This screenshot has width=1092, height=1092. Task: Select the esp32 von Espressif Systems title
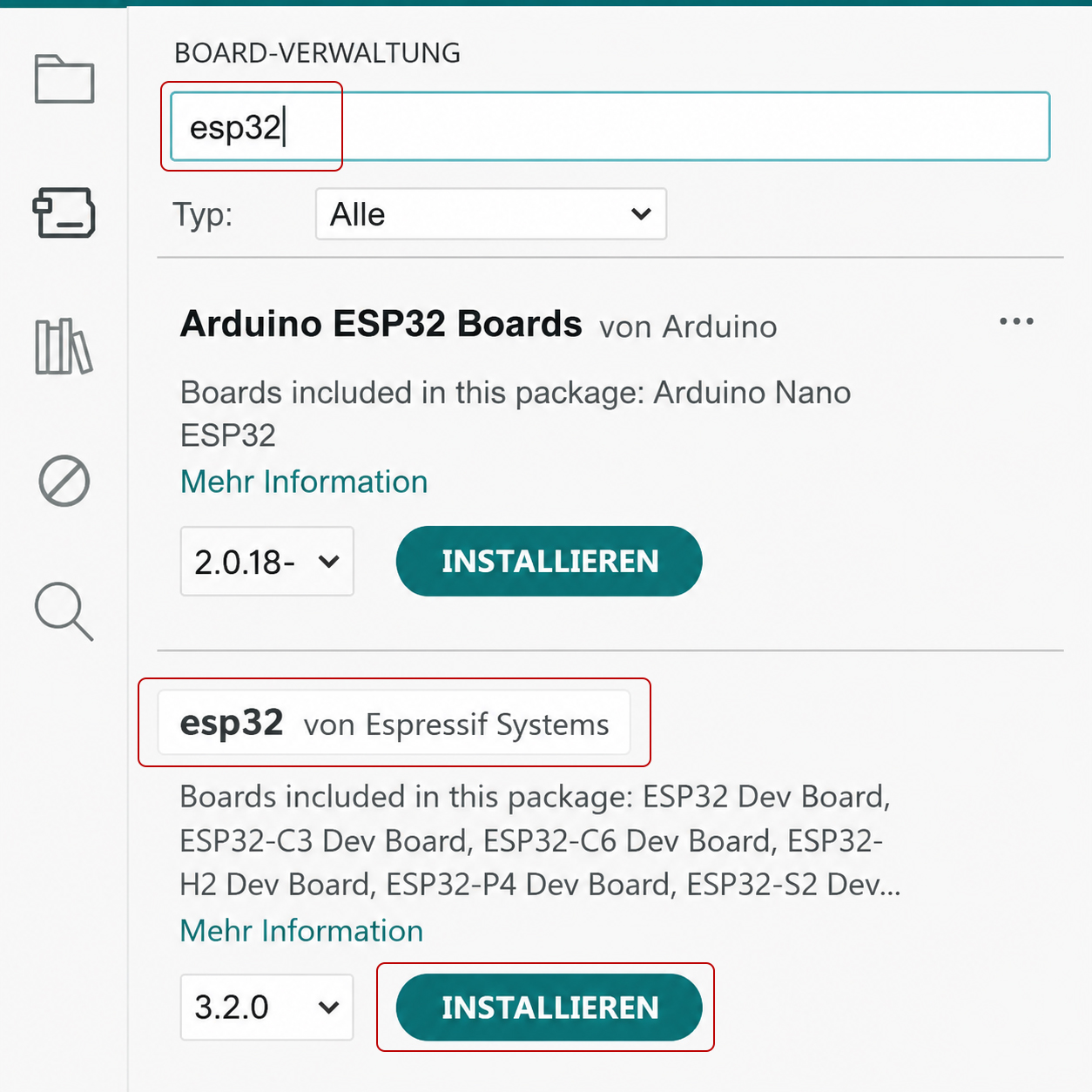pos(394,724)
